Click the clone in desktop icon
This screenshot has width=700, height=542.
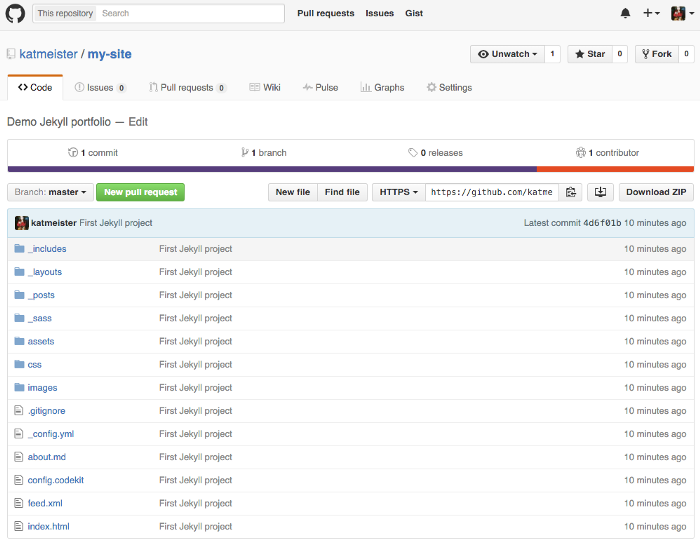tap(600, 192)
